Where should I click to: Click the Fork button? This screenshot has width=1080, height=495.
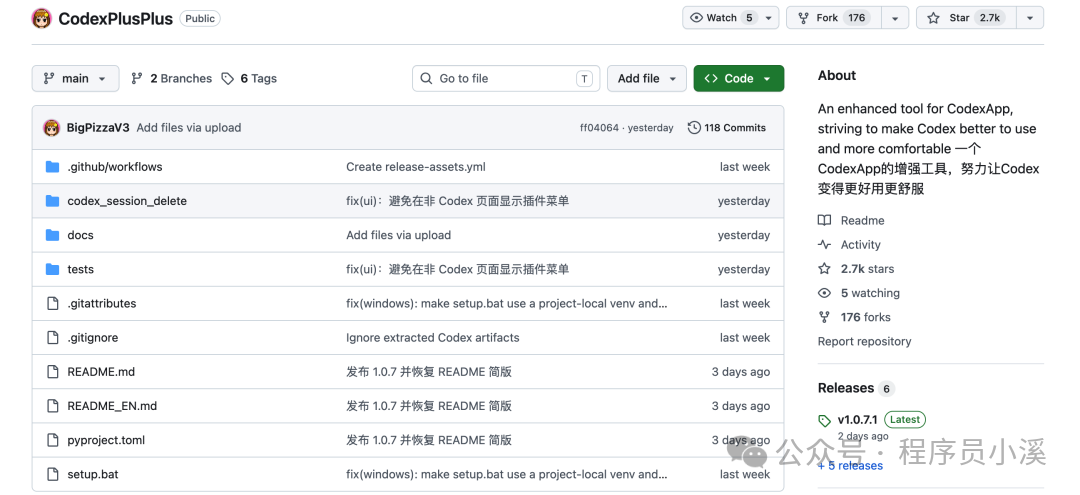click(832, 18)
